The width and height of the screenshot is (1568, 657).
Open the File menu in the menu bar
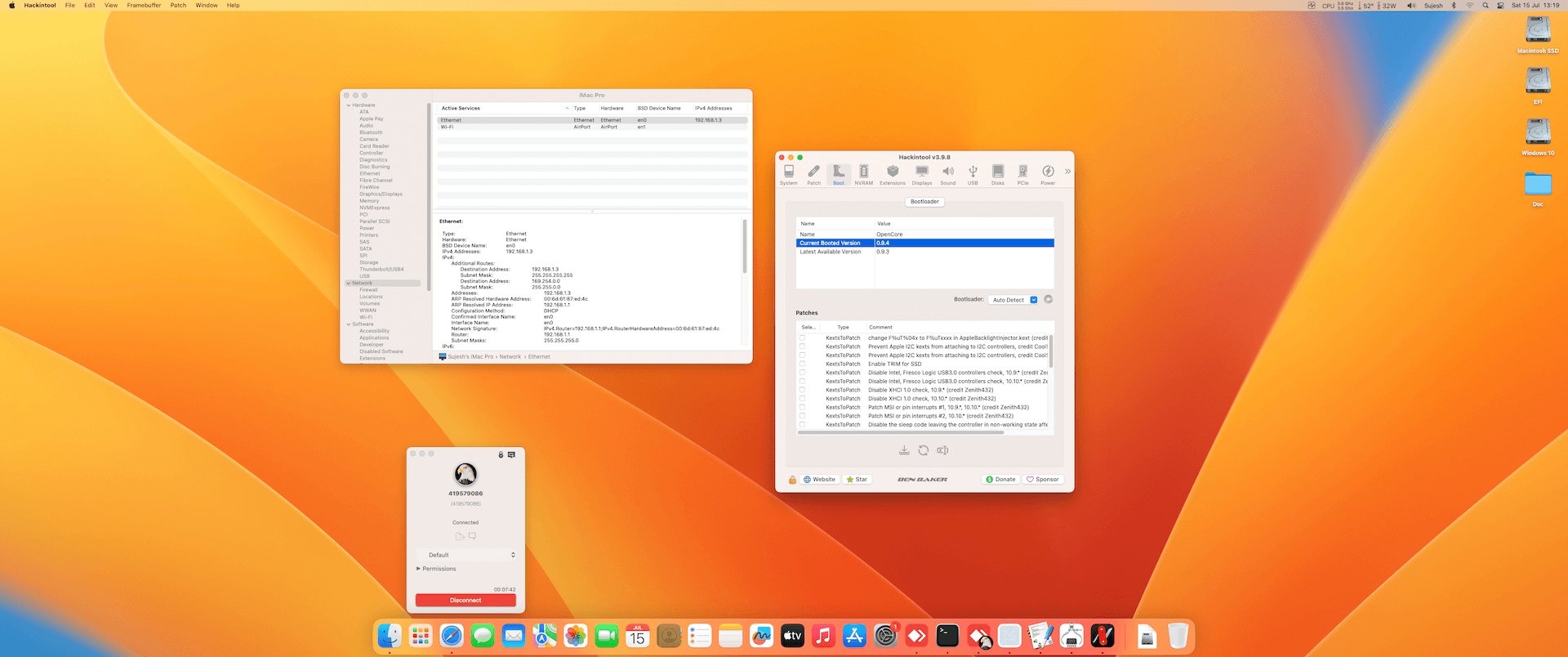coord(70,5)
